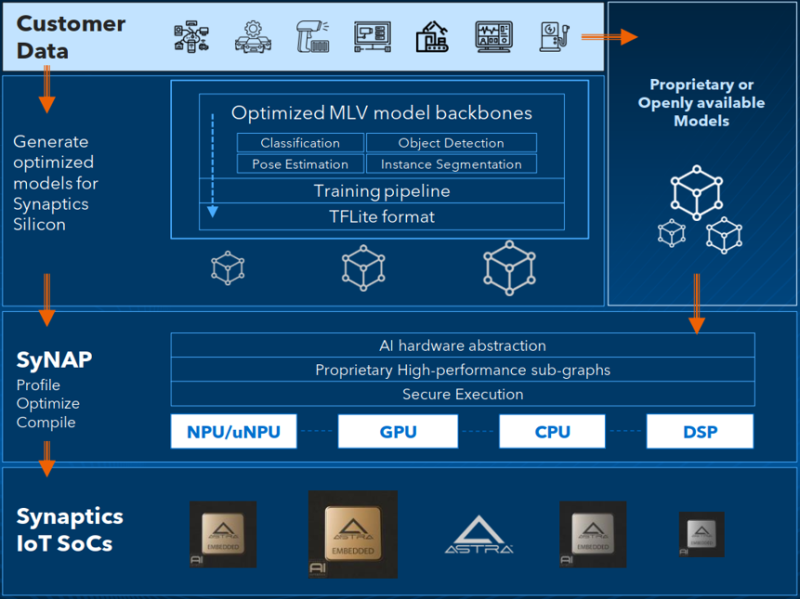This screenshot has width=800, height=599.
Task: Select Proprietary High-performance sub-graphs layer
Action: tap(463, 370)
